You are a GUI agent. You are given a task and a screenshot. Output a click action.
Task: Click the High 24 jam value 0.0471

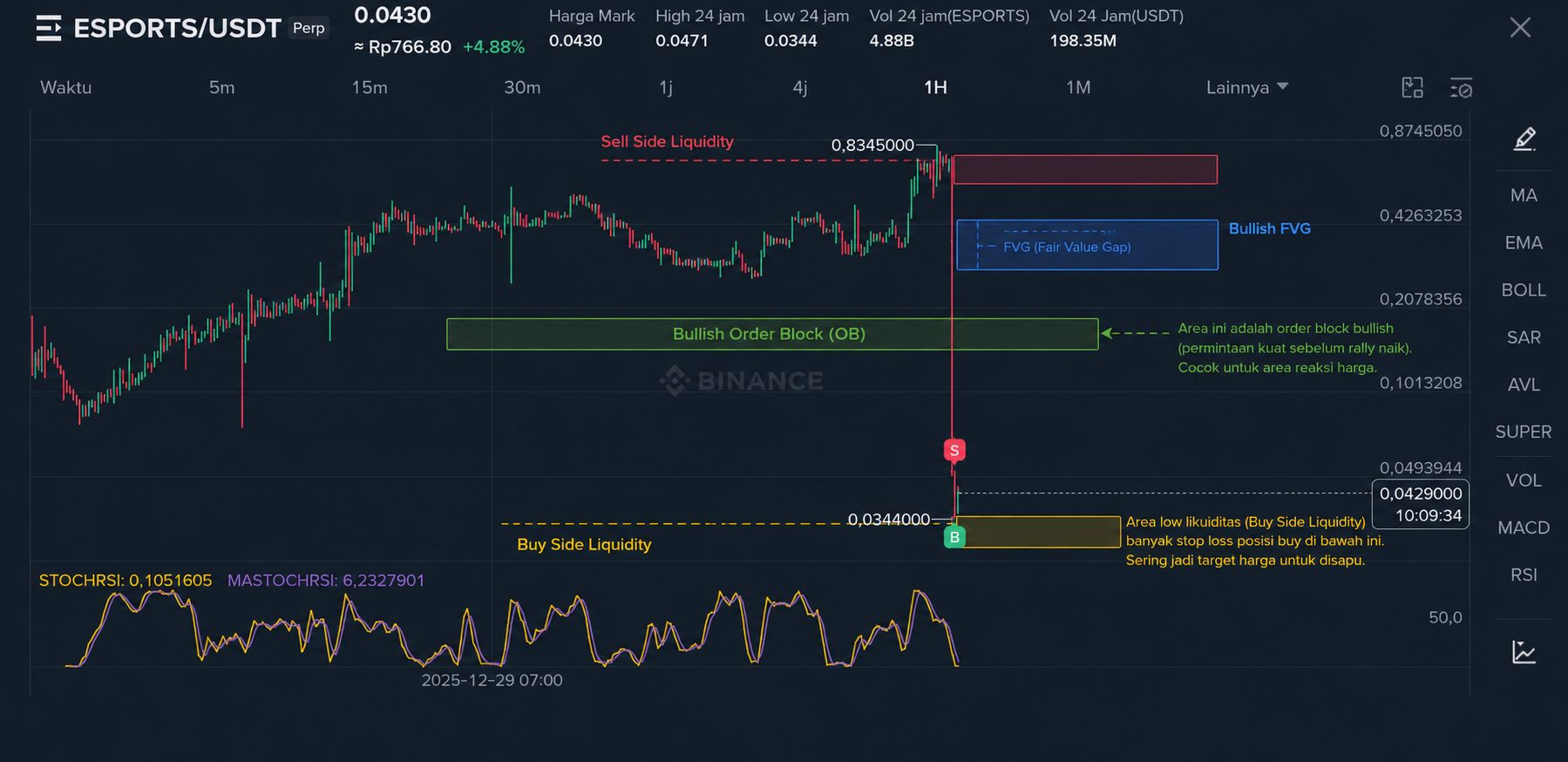(682, 41)
